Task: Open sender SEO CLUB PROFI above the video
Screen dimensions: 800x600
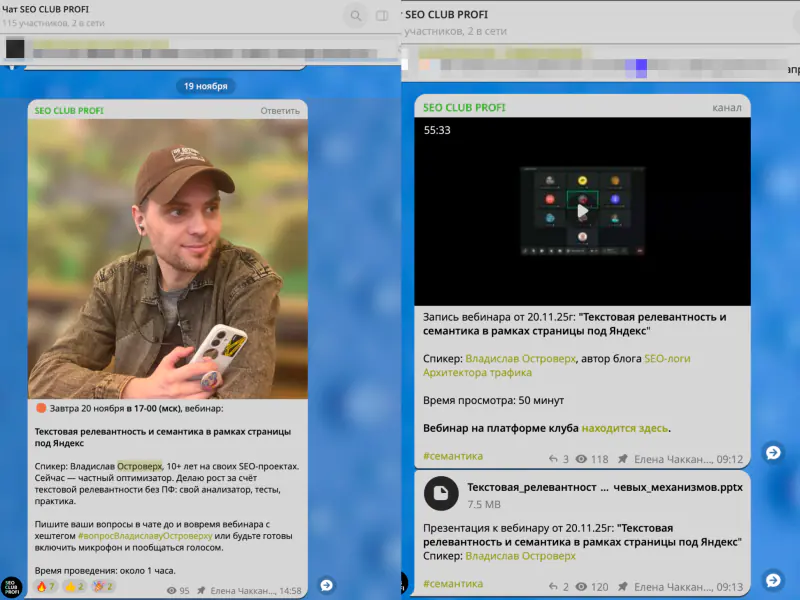Action: click(464, 108)
